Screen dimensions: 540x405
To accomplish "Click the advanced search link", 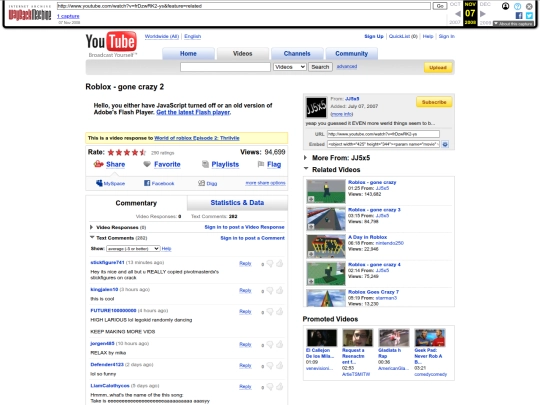I will [347, 66].
